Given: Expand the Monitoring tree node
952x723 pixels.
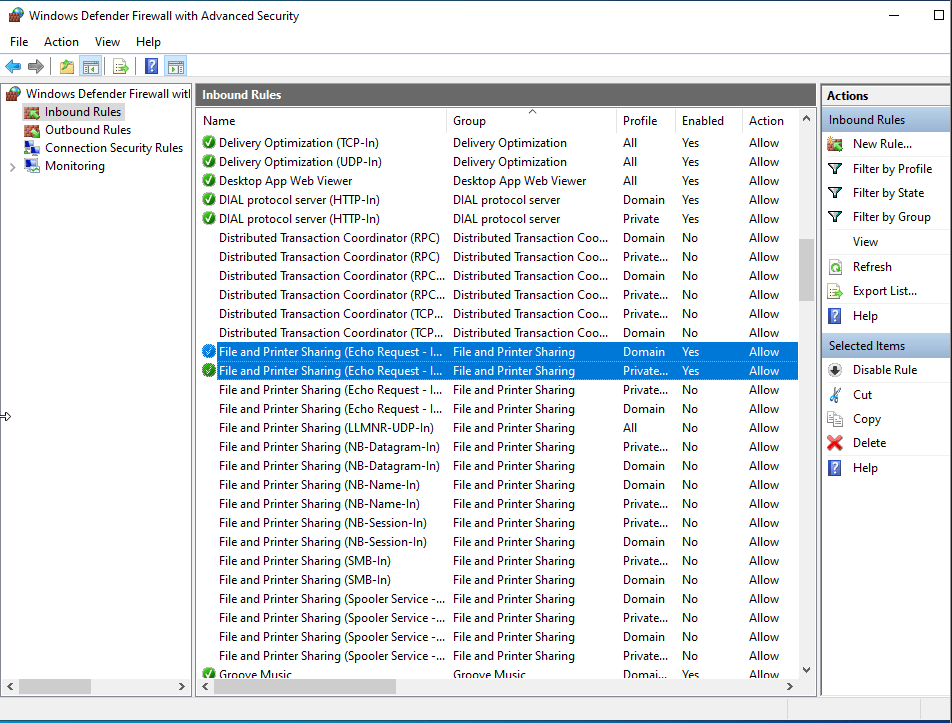Looking at the screenshot, I should (12, 167).
